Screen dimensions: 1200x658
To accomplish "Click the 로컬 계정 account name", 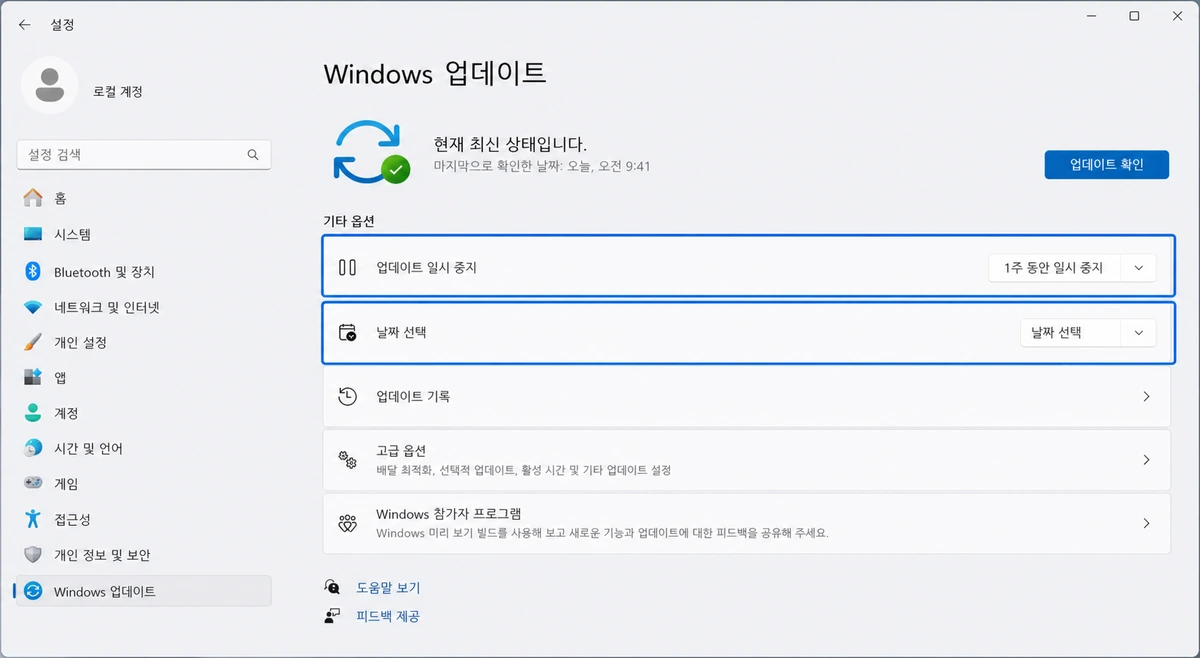I will coord(118,91).
